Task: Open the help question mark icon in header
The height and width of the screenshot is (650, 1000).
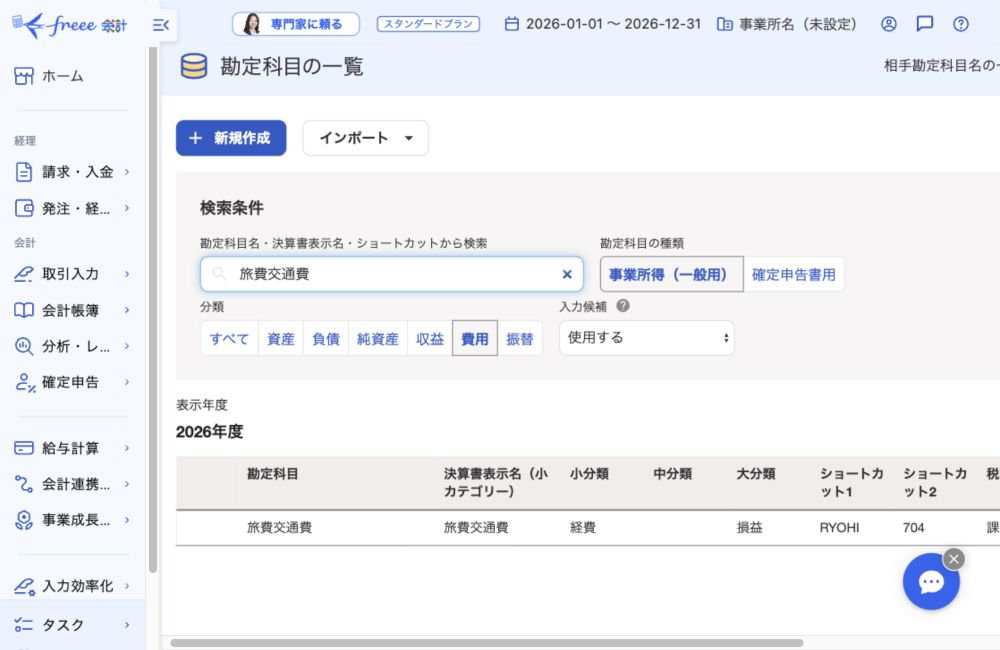Action: [x=960, y=24]
